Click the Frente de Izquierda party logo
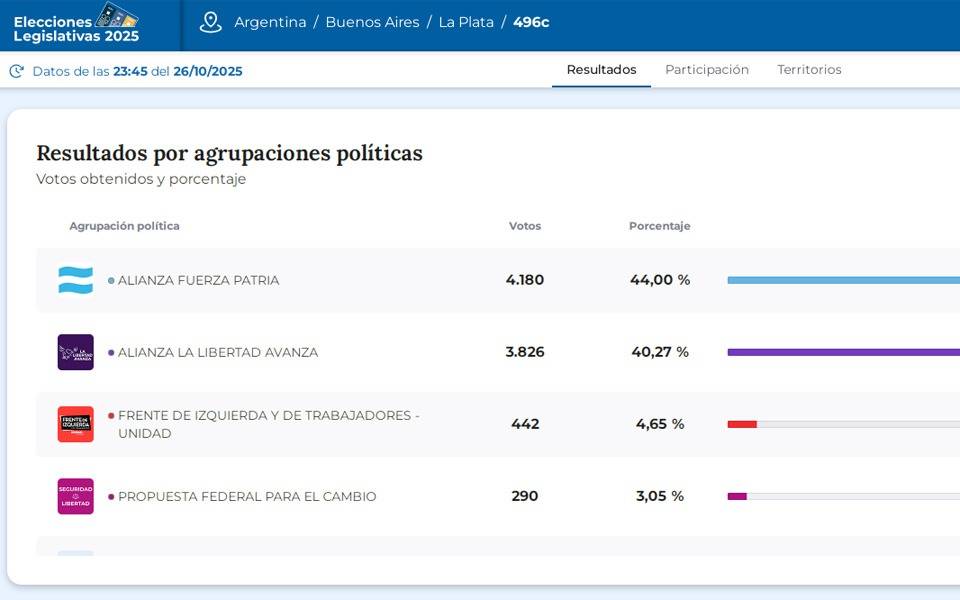 pos(75,424)
